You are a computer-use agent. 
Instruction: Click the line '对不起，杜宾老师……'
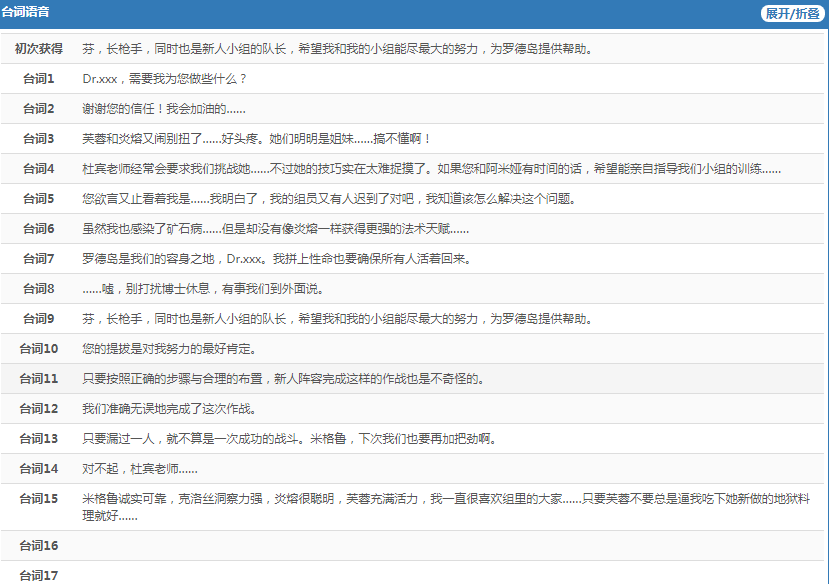[140, 469]
